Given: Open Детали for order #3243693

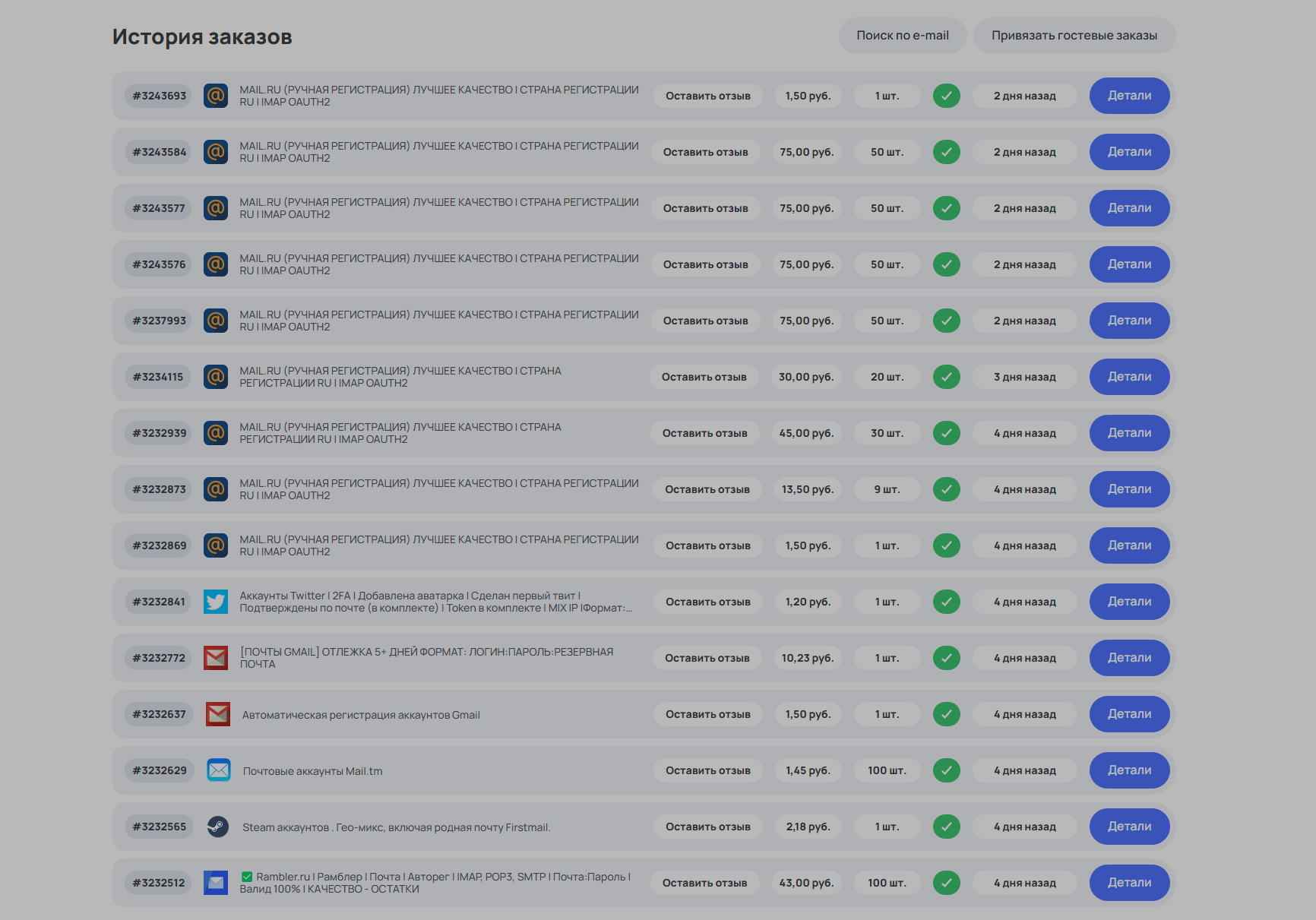Looking at the screenshot, I should 1129,96.
